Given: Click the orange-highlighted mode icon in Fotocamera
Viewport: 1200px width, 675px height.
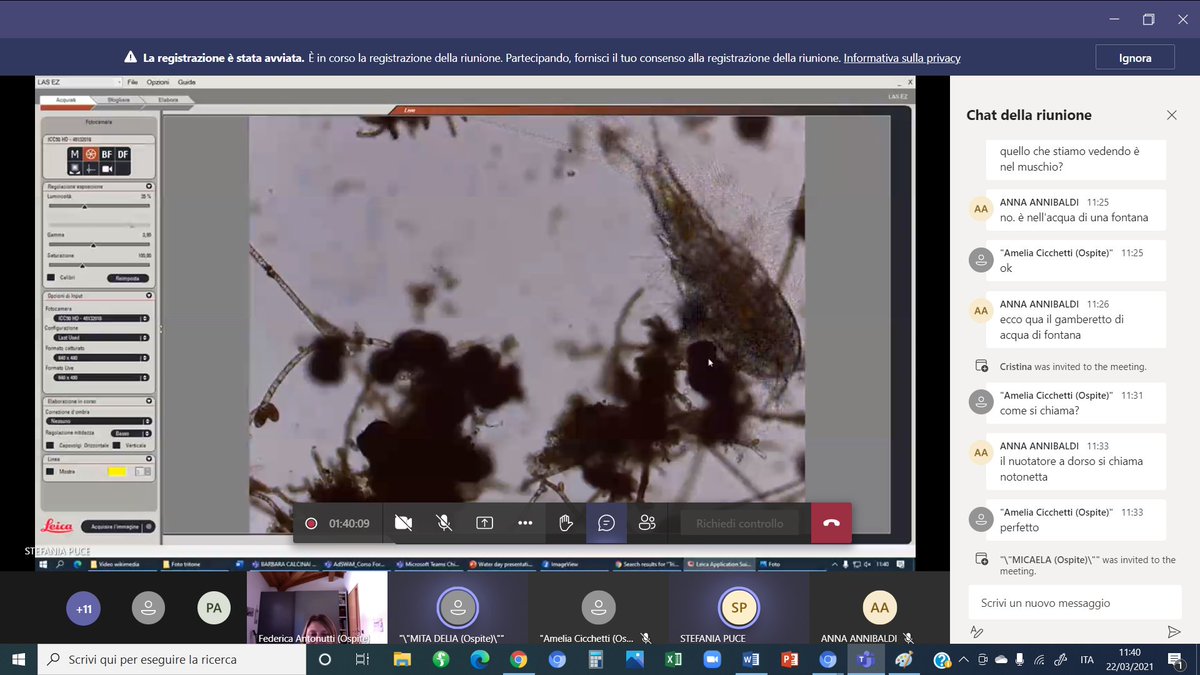Looking at the screenshot, I should (x=91, y=155).
